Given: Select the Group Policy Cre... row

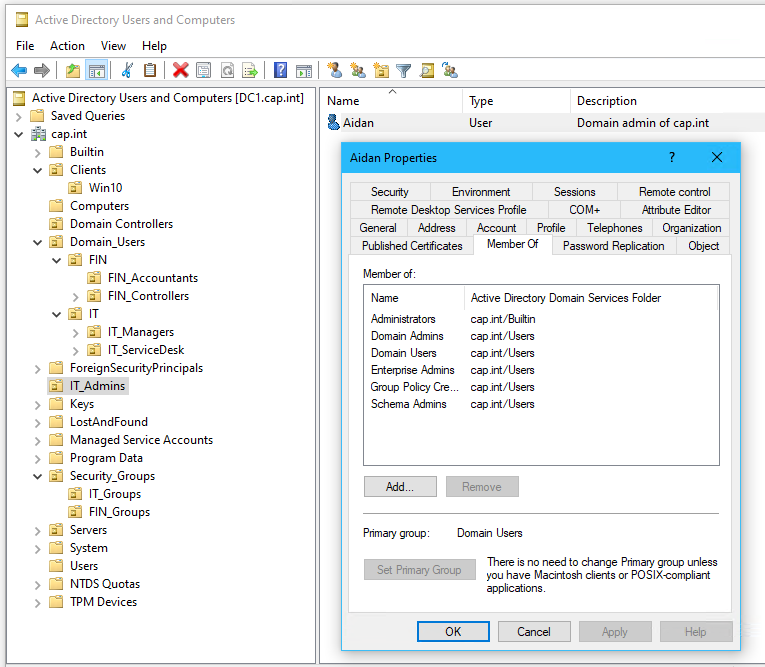Looking at the screenshot, I should [x=541, y=387].
